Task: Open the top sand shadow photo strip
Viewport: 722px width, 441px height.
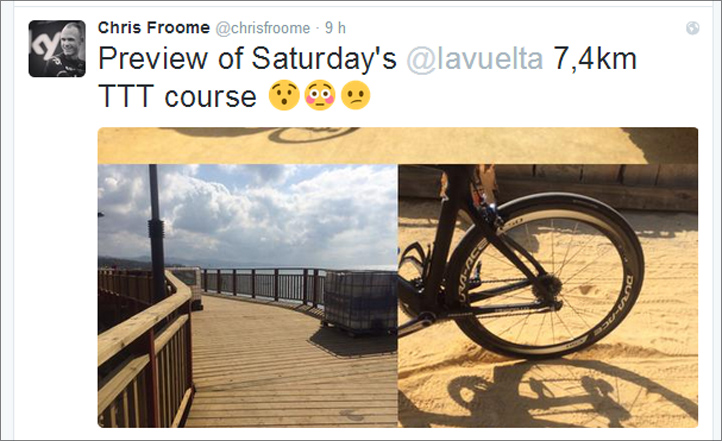Action: (x=398, y=145)
